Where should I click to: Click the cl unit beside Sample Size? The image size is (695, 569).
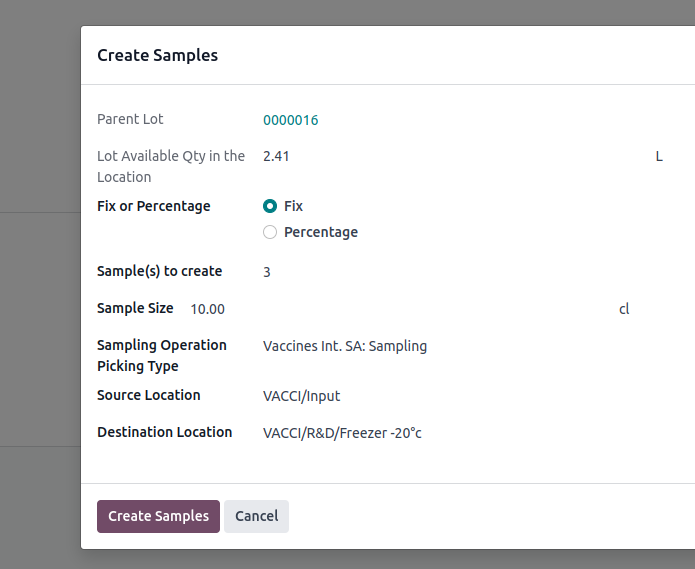624,310
